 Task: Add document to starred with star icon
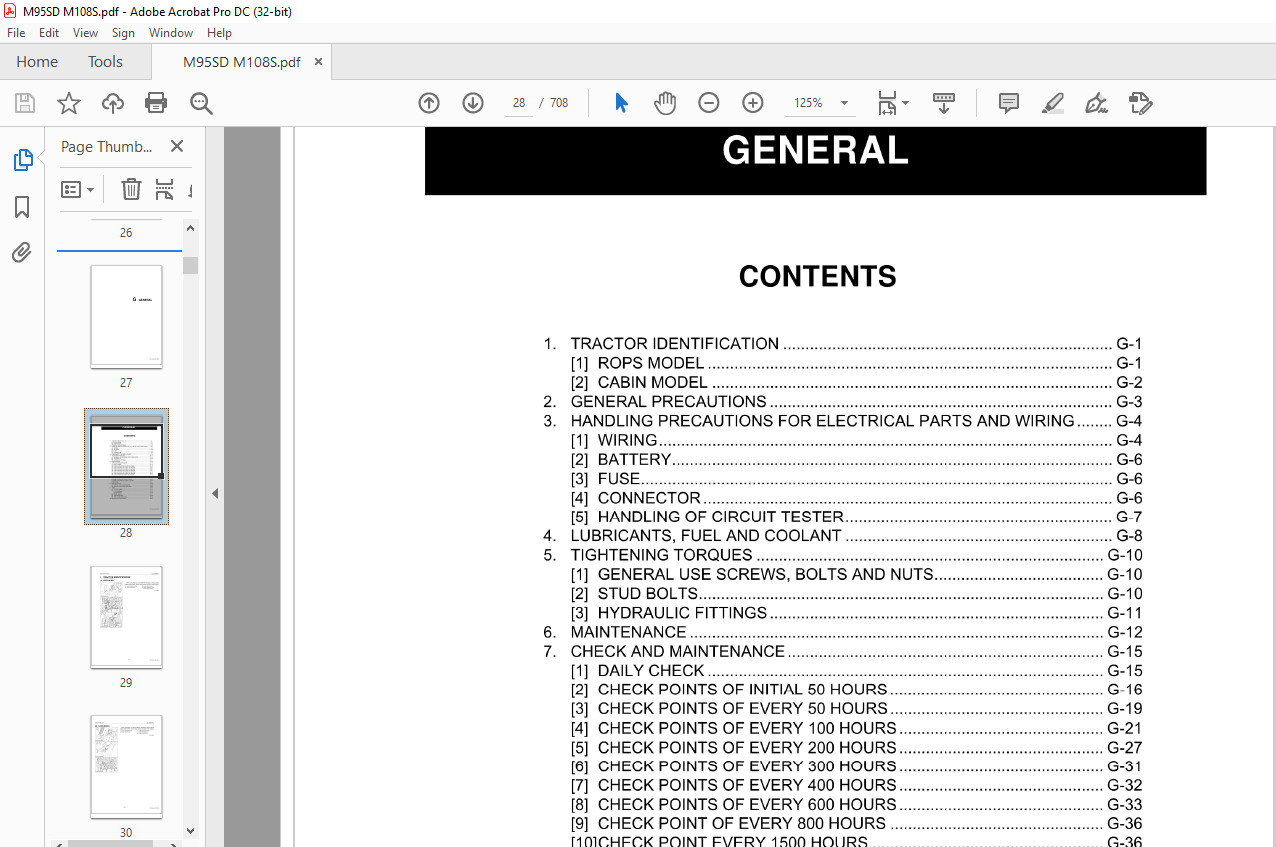pyautogui.click(x=69, y=103)
